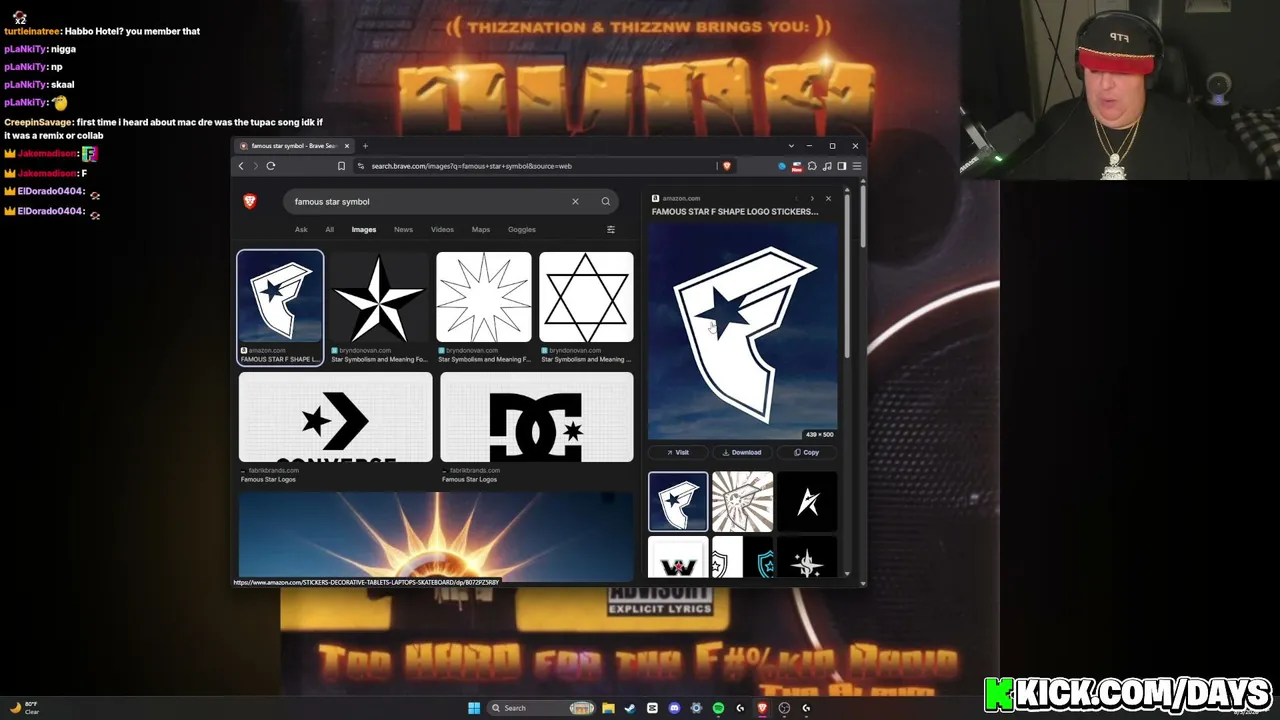1280x720 pixels.
Task: Open Spotify from the taskbar
Action: [718, 708]
